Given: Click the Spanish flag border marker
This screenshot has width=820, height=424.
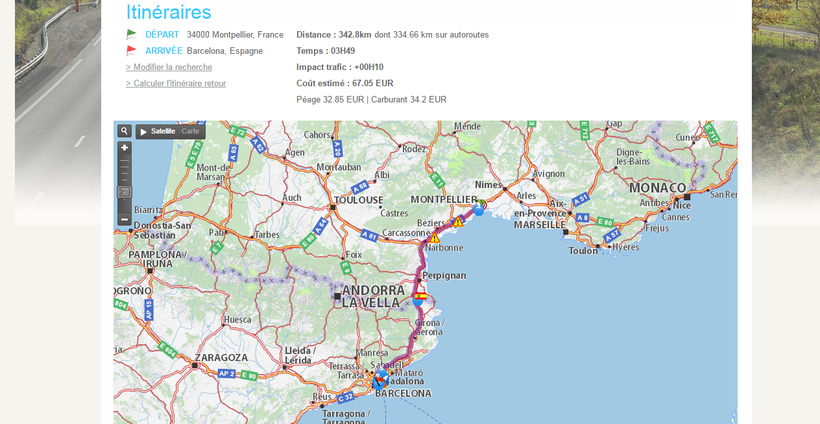Looking at the screenshot, I should (x=420, y=297).
